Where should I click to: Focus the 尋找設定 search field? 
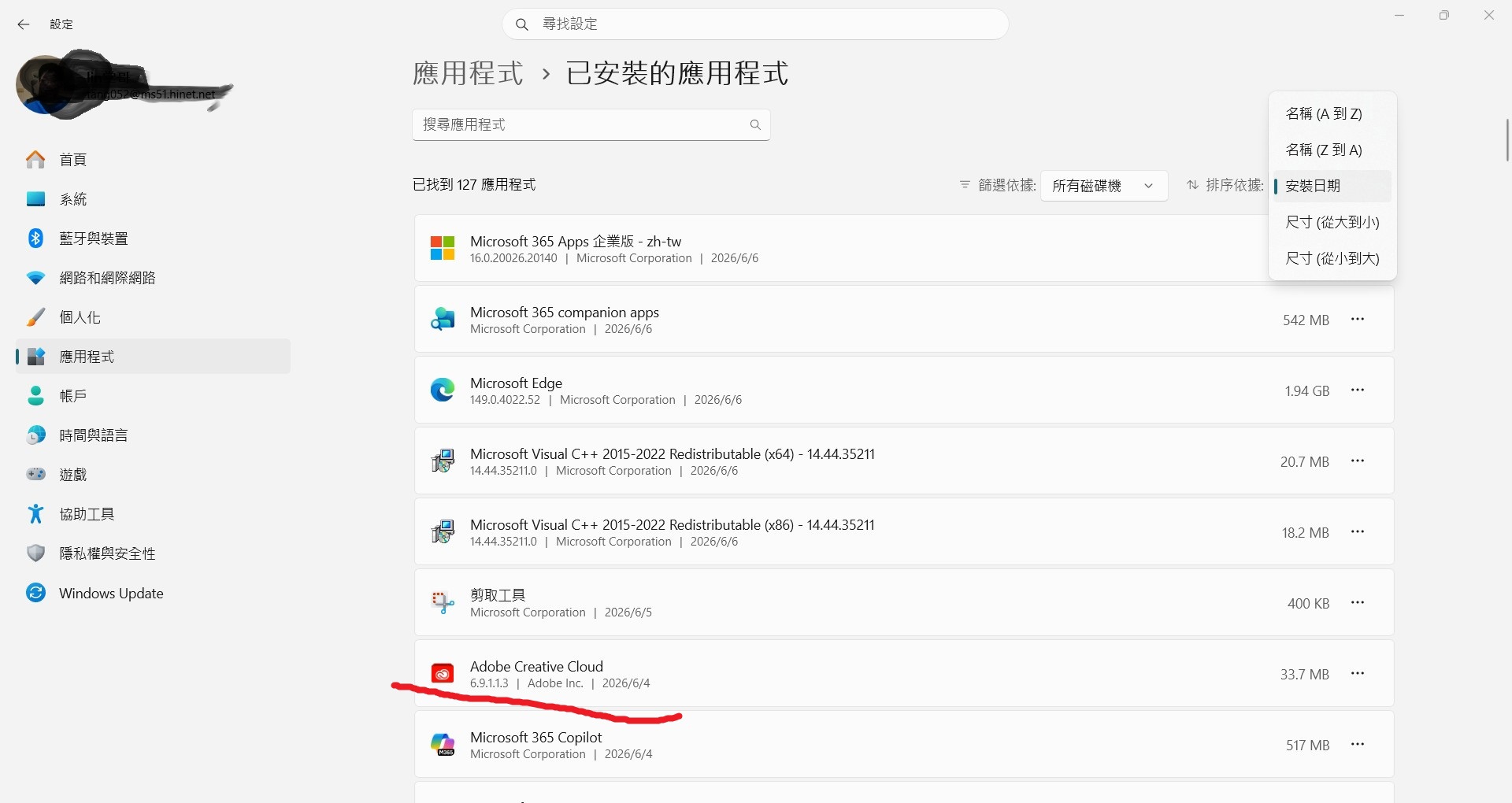click(755, 24)
